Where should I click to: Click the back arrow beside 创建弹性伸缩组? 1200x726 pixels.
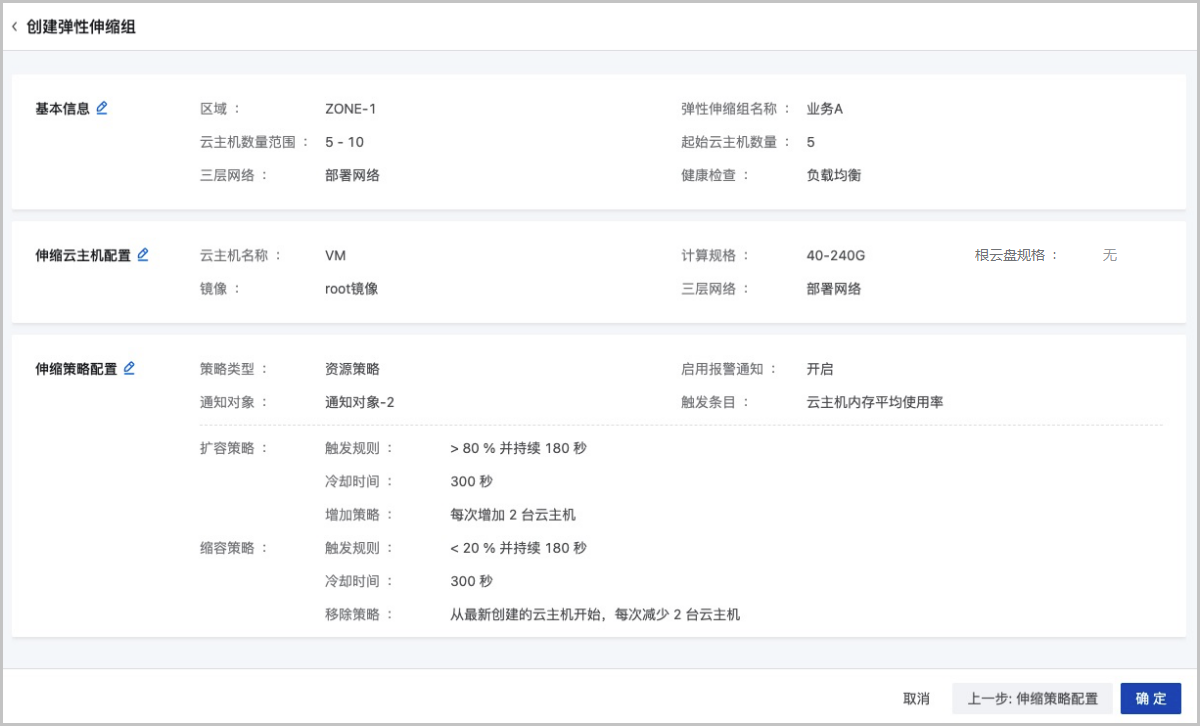[x=15, y=27]
